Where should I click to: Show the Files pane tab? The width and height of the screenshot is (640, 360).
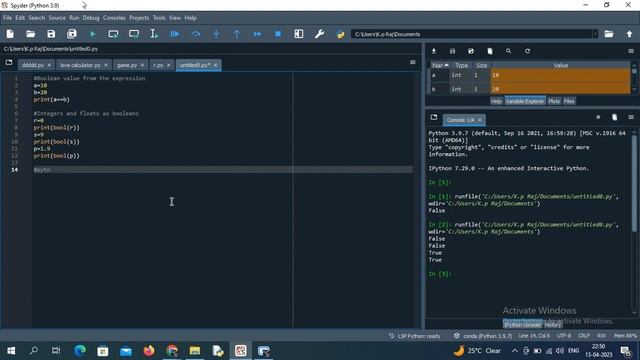click(569, 101)
